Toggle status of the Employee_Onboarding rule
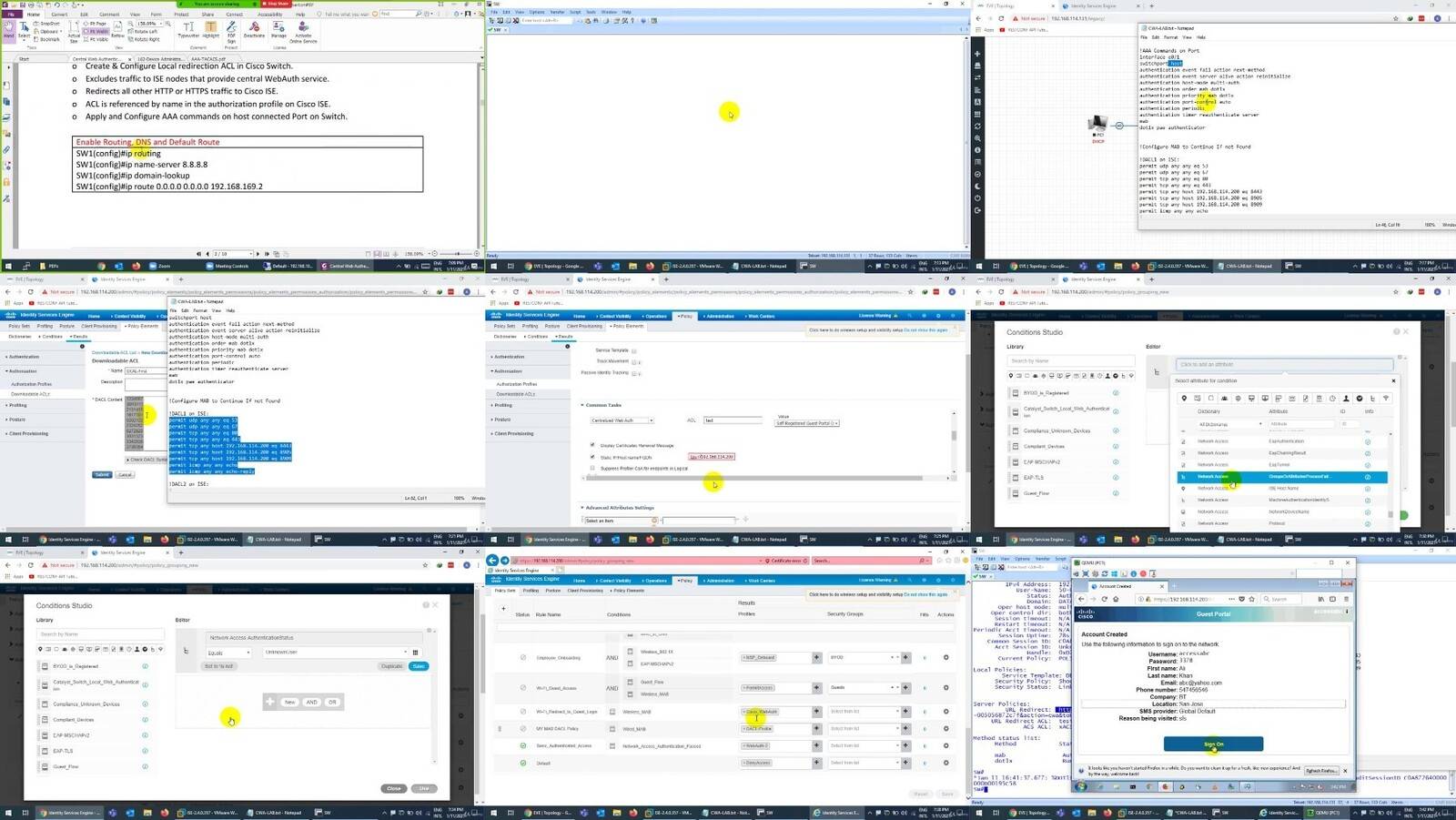 click(522, 657)
